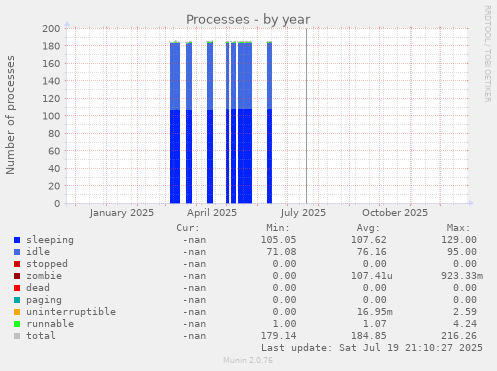Click the 'total' legend label
497x371 pixels.
tap(41, 336)
